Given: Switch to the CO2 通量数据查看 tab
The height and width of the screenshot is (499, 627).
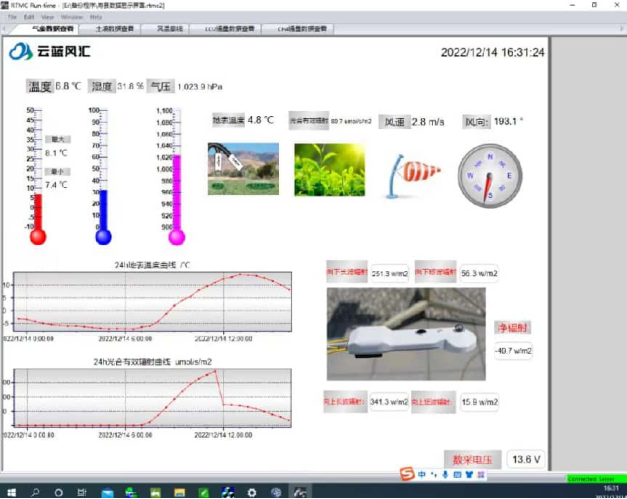Looking at the screenshot, I should (x=229, y=29).
